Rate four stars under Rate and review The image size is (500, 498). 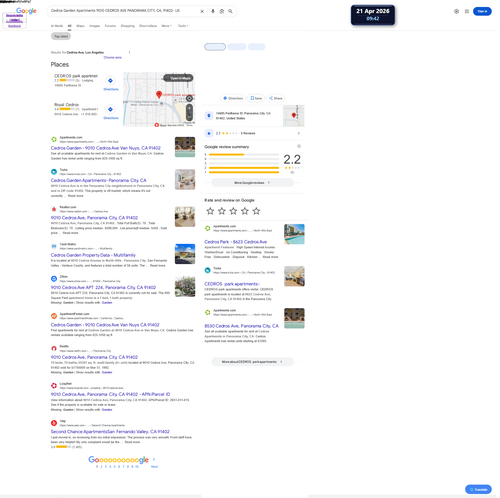(x=245, y=211)
